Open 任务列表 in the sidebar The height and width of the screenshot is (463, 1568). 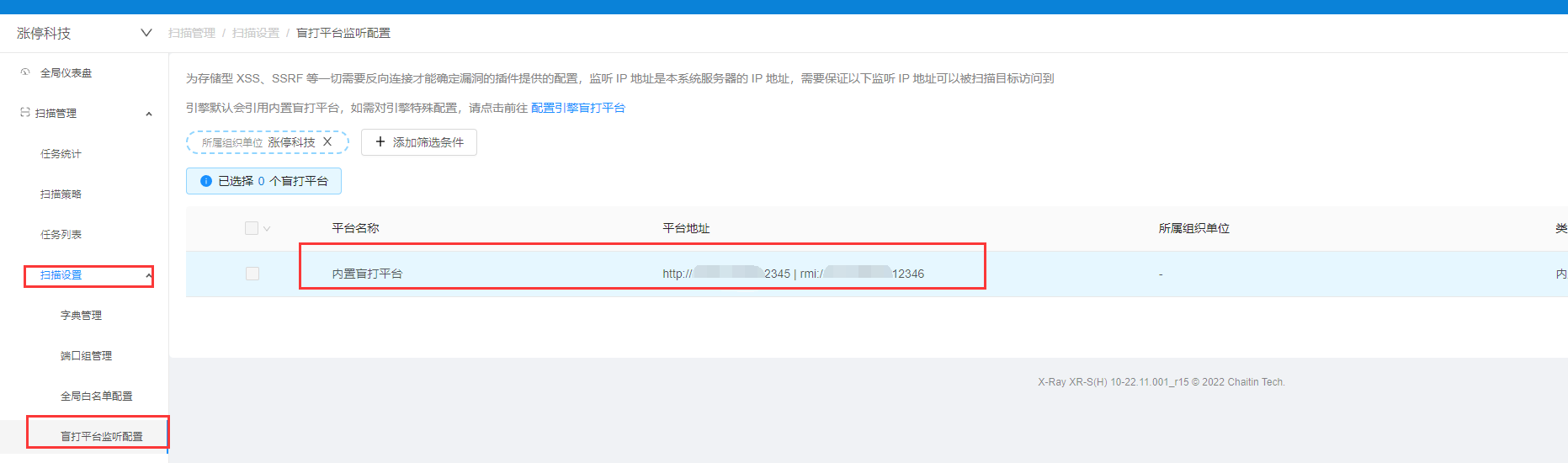[61, 235]
